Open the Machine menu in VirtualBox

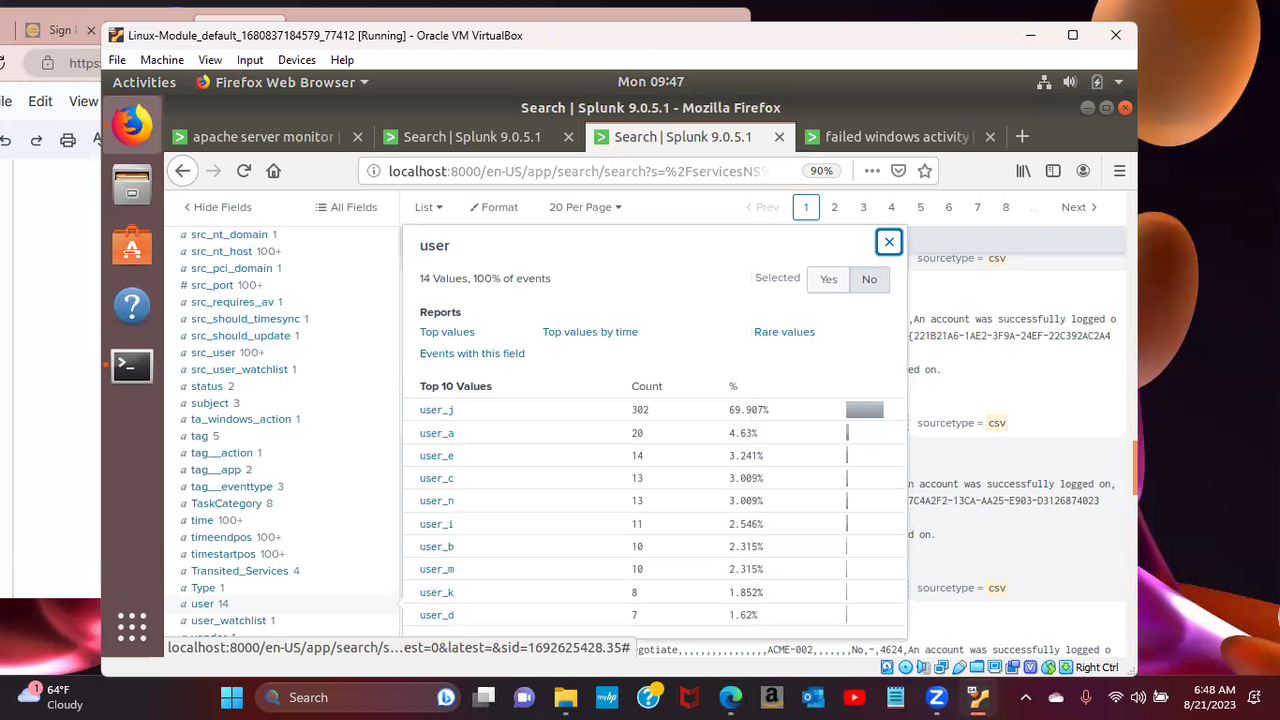click(162, 59)
